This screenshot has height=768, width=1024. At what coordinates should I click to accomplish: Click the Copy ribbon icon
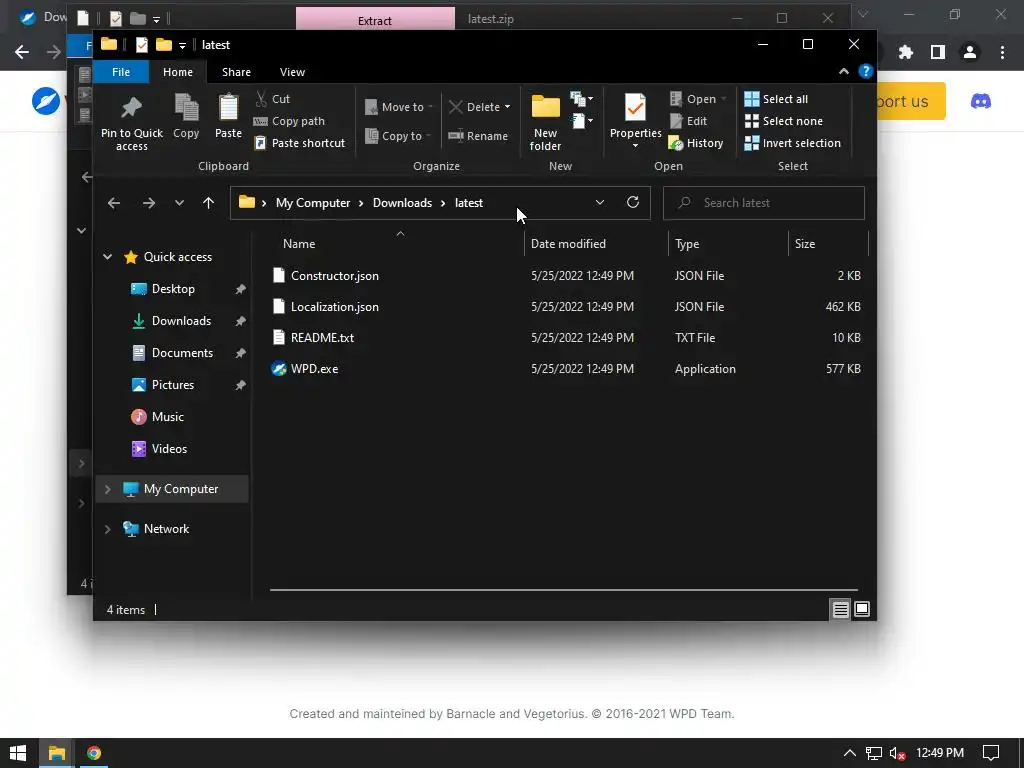(186, 116)
